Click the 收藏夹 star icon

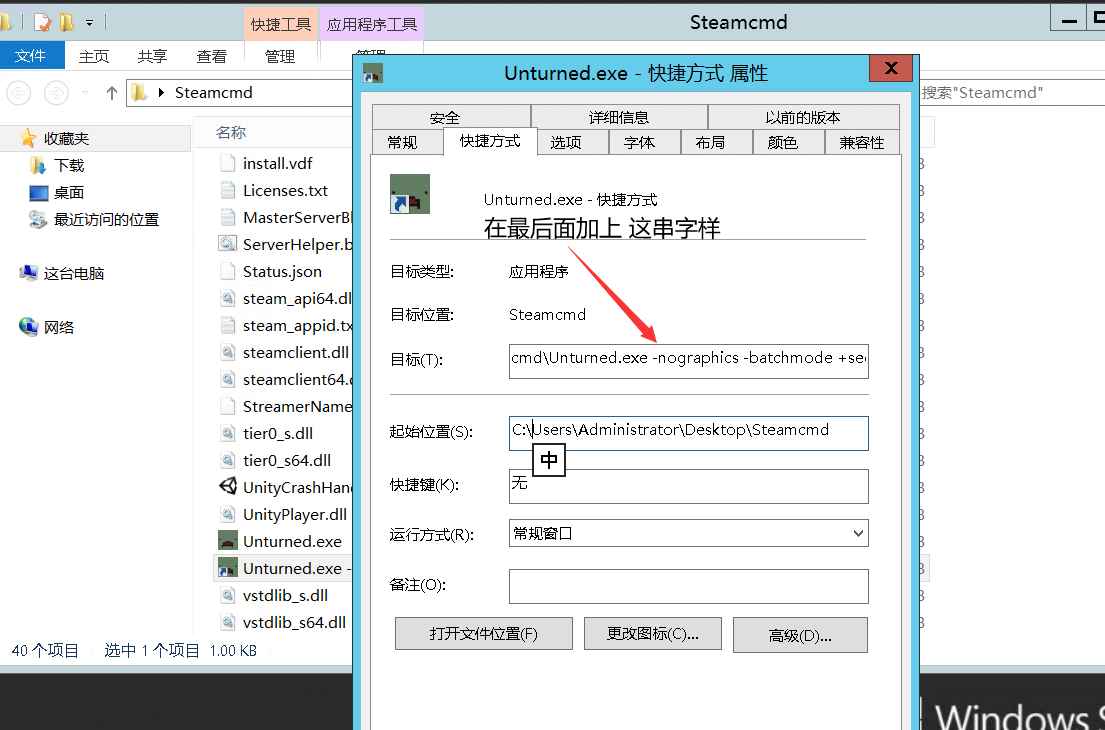(29, 138)
